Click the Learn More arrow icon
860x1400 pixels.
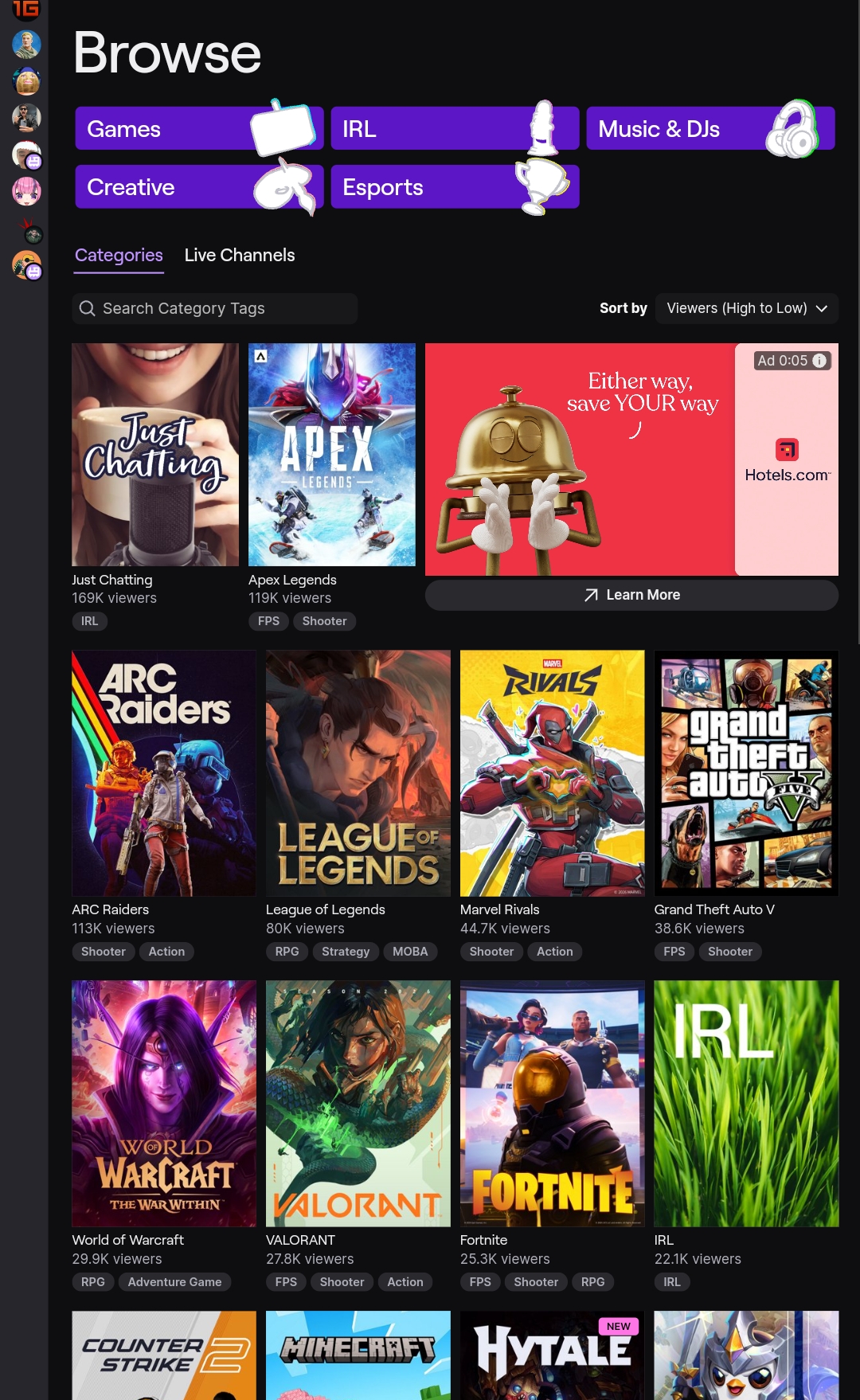[591, 595]
